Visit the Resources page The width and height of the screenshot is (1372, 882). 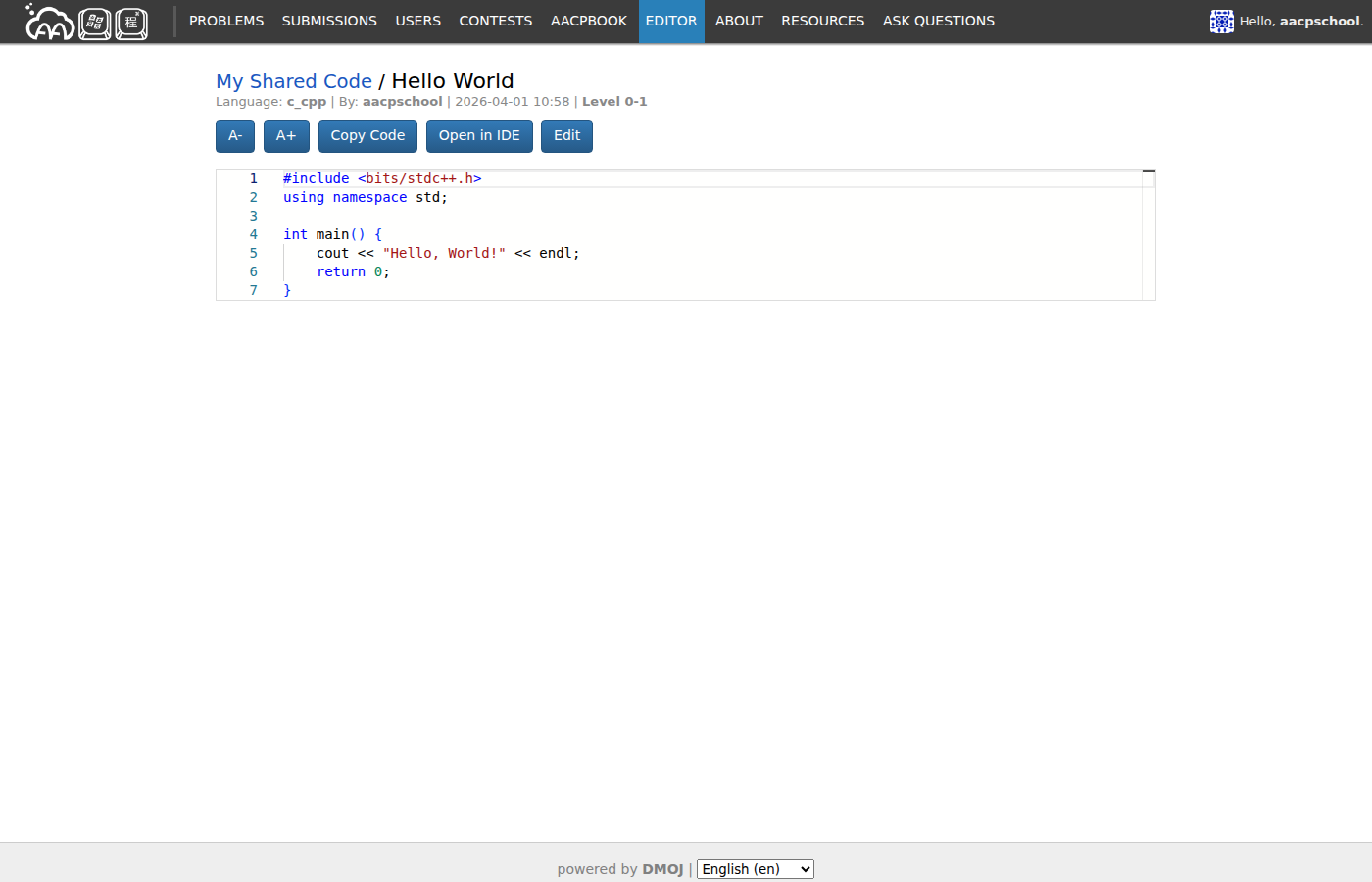click(x=822, y=22)
